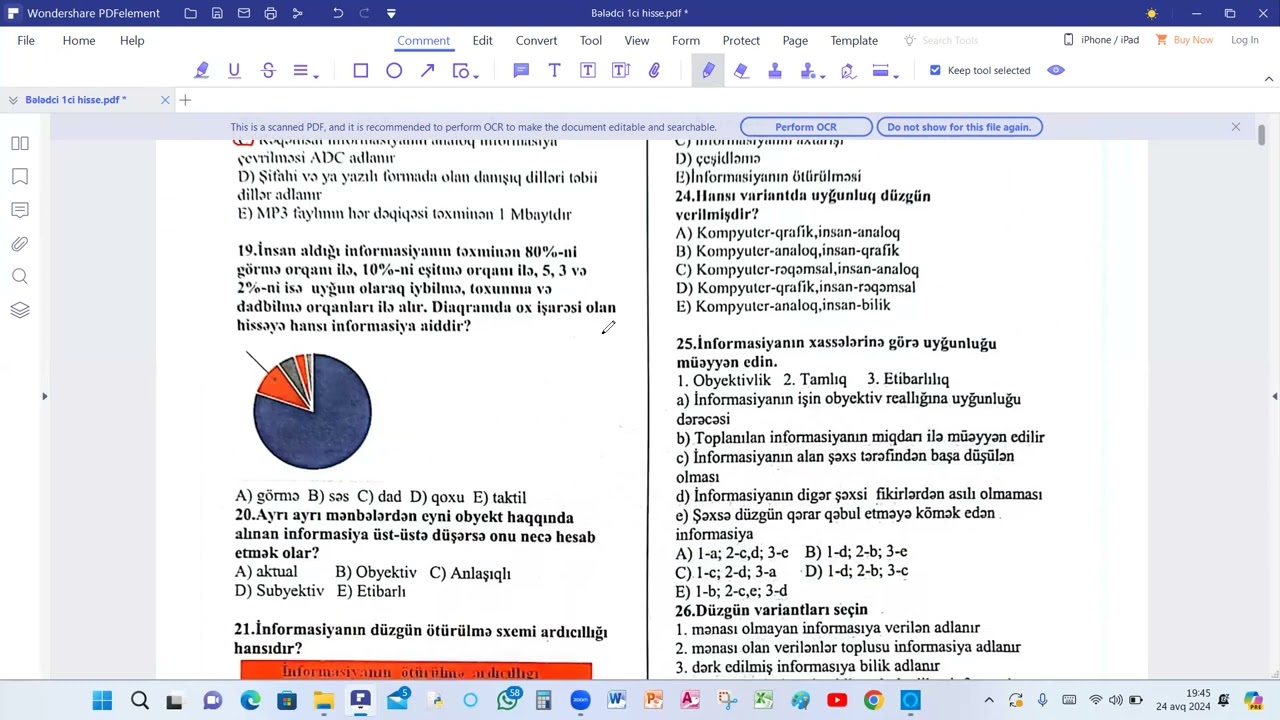Select the Eraser tool
Image resolution: width=1280 pixels, height=720 pixels.
coord(741,70)
